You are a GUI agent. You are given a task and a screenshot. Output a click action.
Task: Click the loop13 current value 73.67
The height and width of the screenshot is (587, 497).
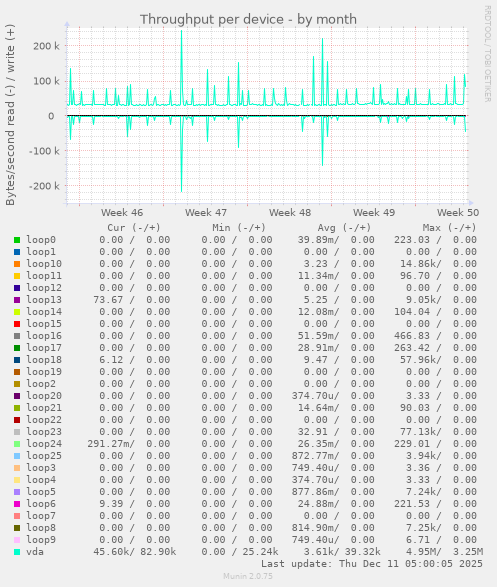[x=108, y=299]
